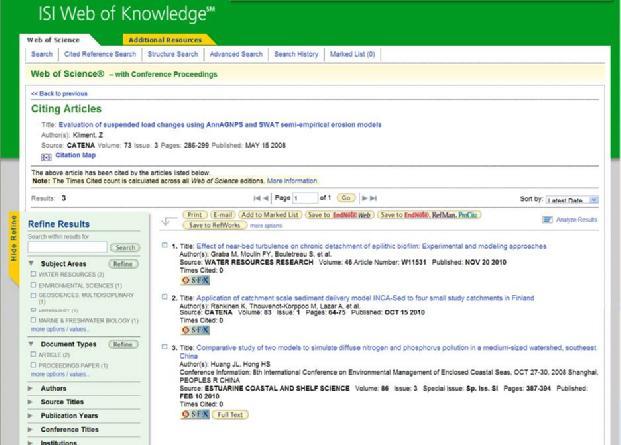Expand the Source Titles section
The image size is (621, 445).
pos(30,402)
